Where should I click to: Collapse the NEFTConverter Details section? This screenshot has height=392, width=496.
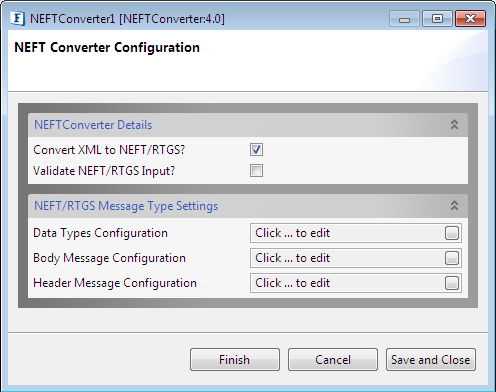coord(454,124)
